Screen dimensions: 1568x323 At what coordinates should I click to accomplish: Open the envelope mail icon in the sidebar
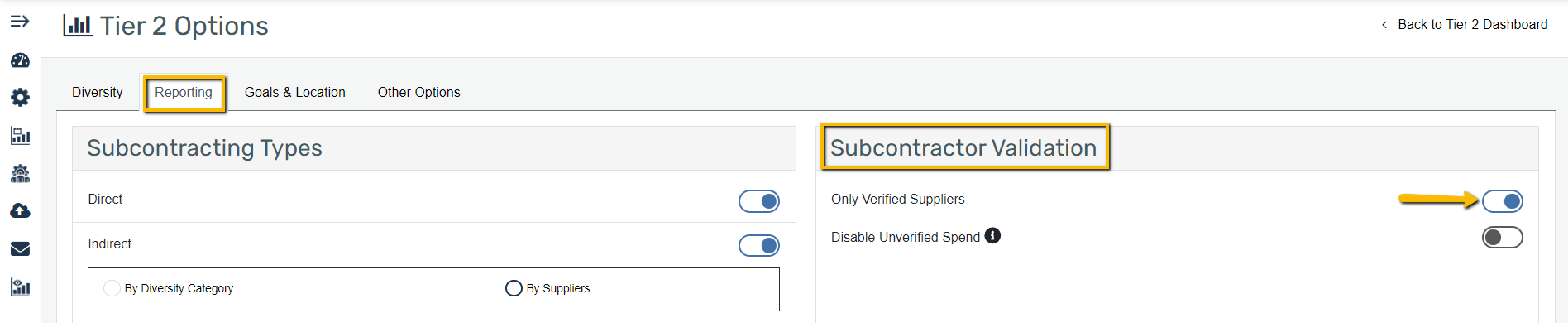[x=20, y=248]
